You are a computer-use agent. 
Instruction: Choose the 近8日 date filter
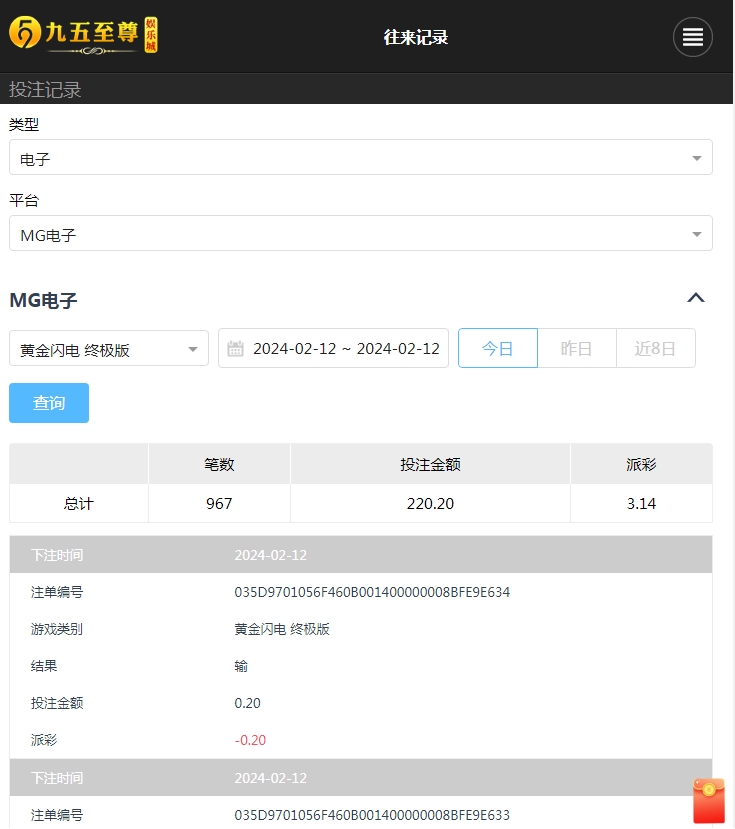click(655, 348)
